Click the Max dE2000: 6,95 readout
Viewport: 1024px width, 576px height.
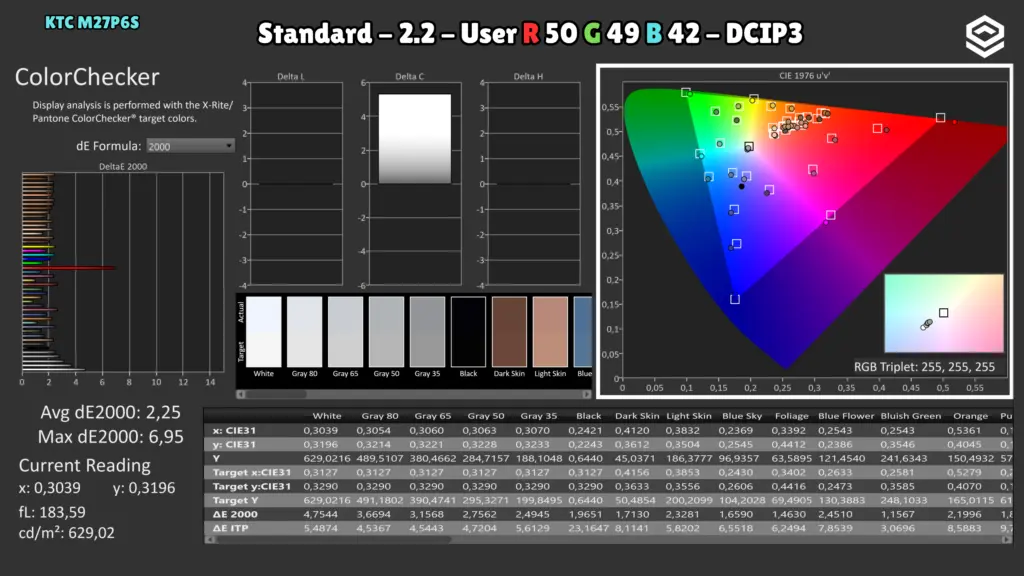coord(110,437)
